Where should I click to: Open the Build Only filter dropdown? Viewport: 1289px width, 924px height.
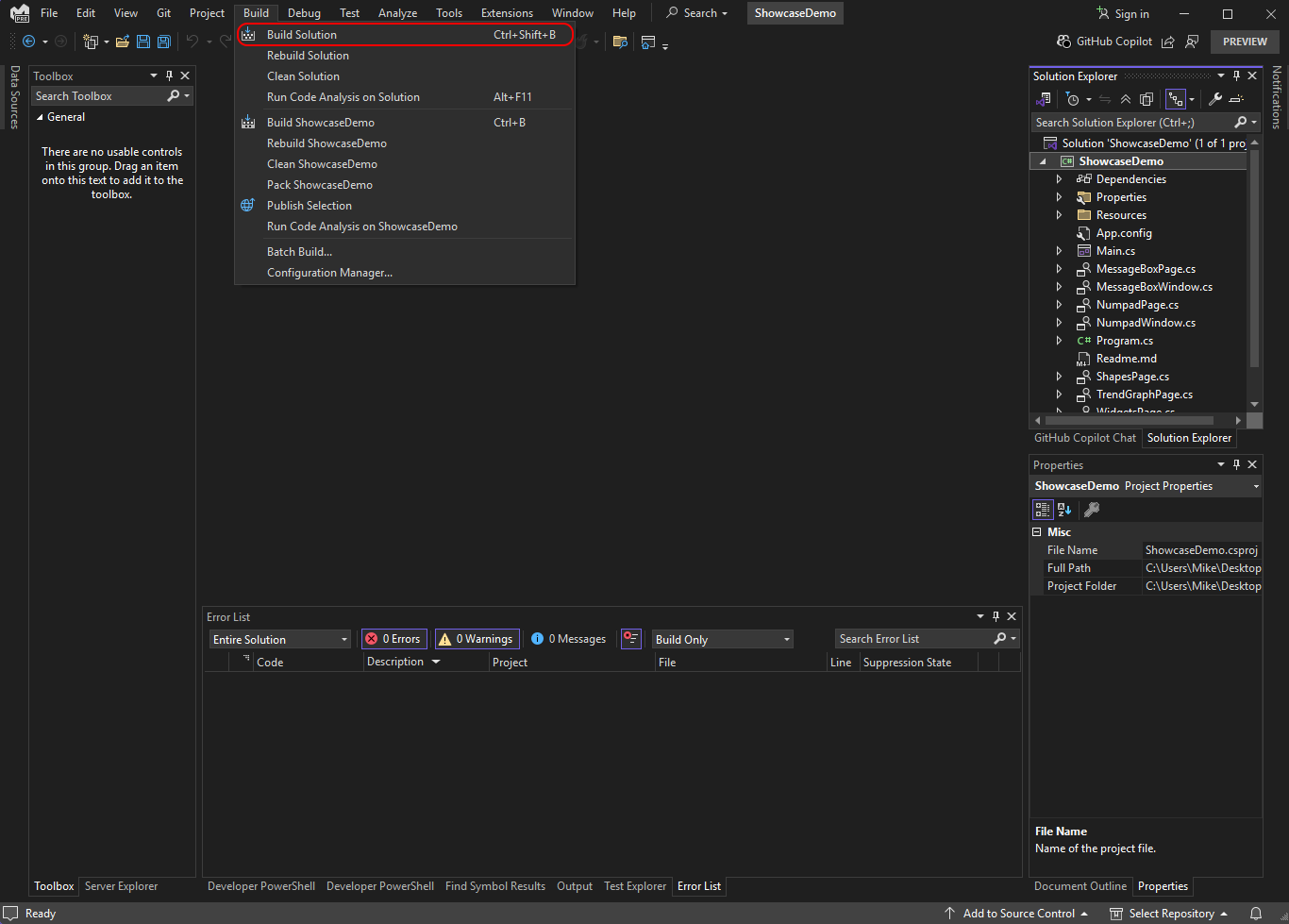[x=722, y=639]
